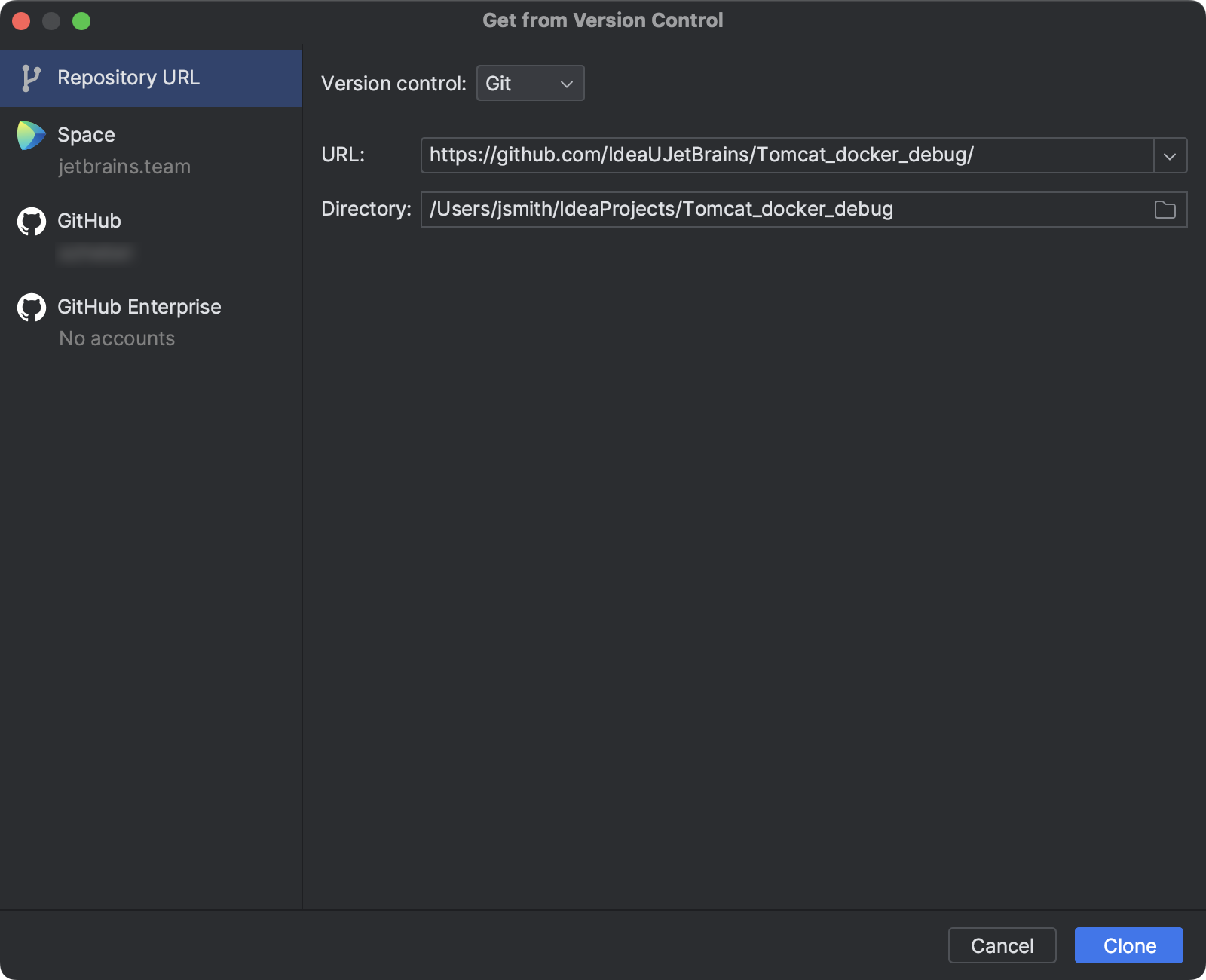Click the jetbrains.team account label
This screenshot has width=1206, height=980.
pos(124,167)
